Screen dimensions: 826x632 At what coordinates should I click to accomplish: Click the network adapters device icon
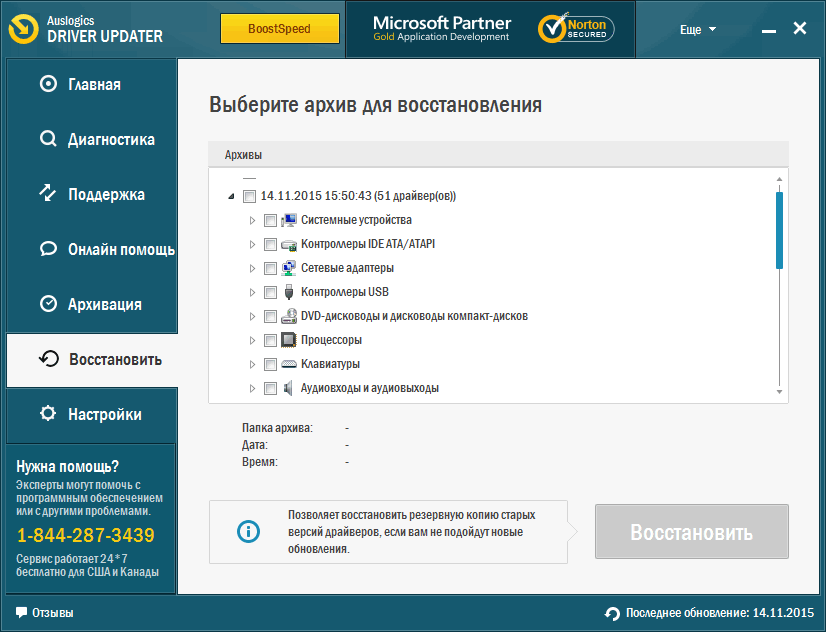pyautogui.click(x=289, y=268)
